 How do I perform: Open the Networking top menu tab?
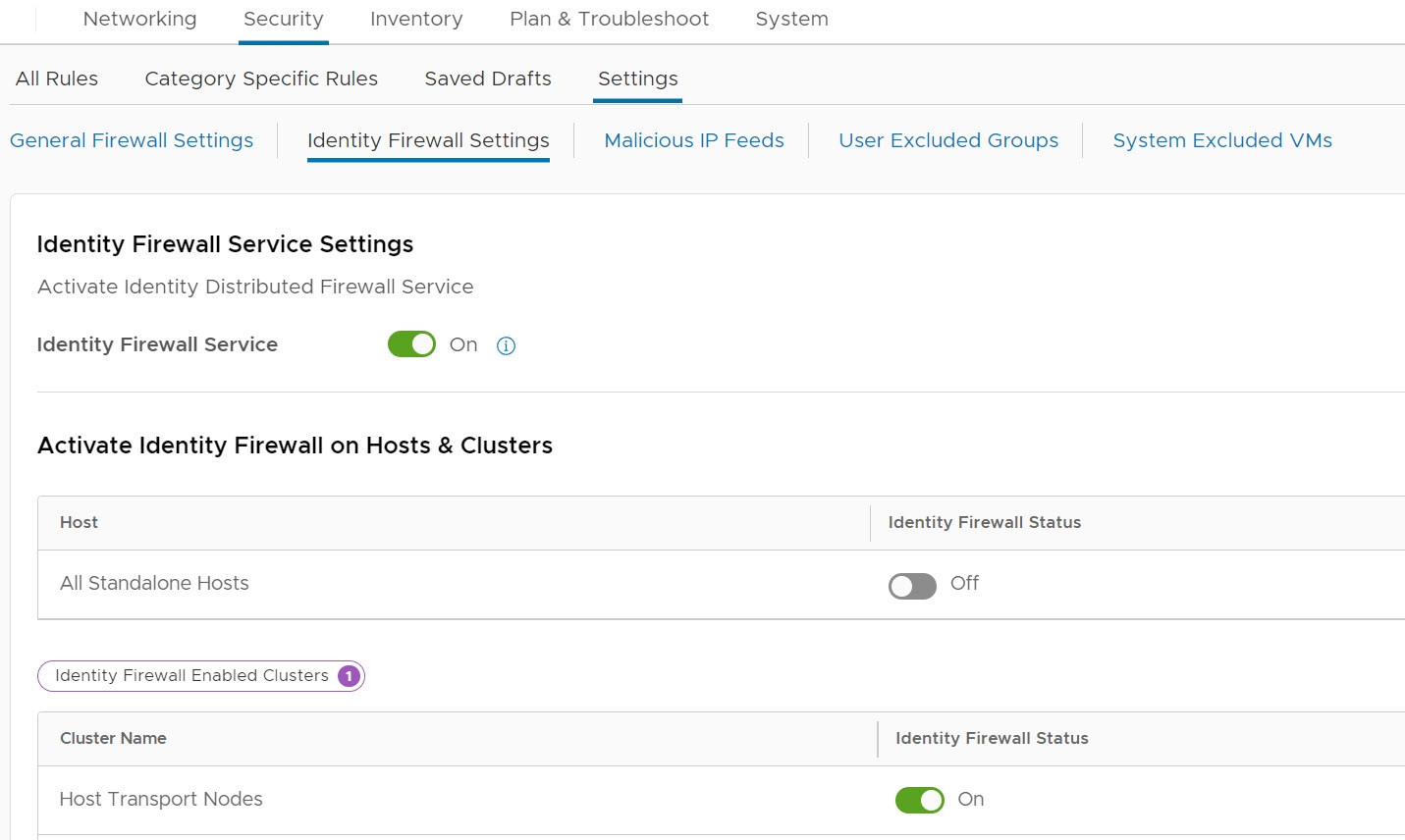pos(139,20)
